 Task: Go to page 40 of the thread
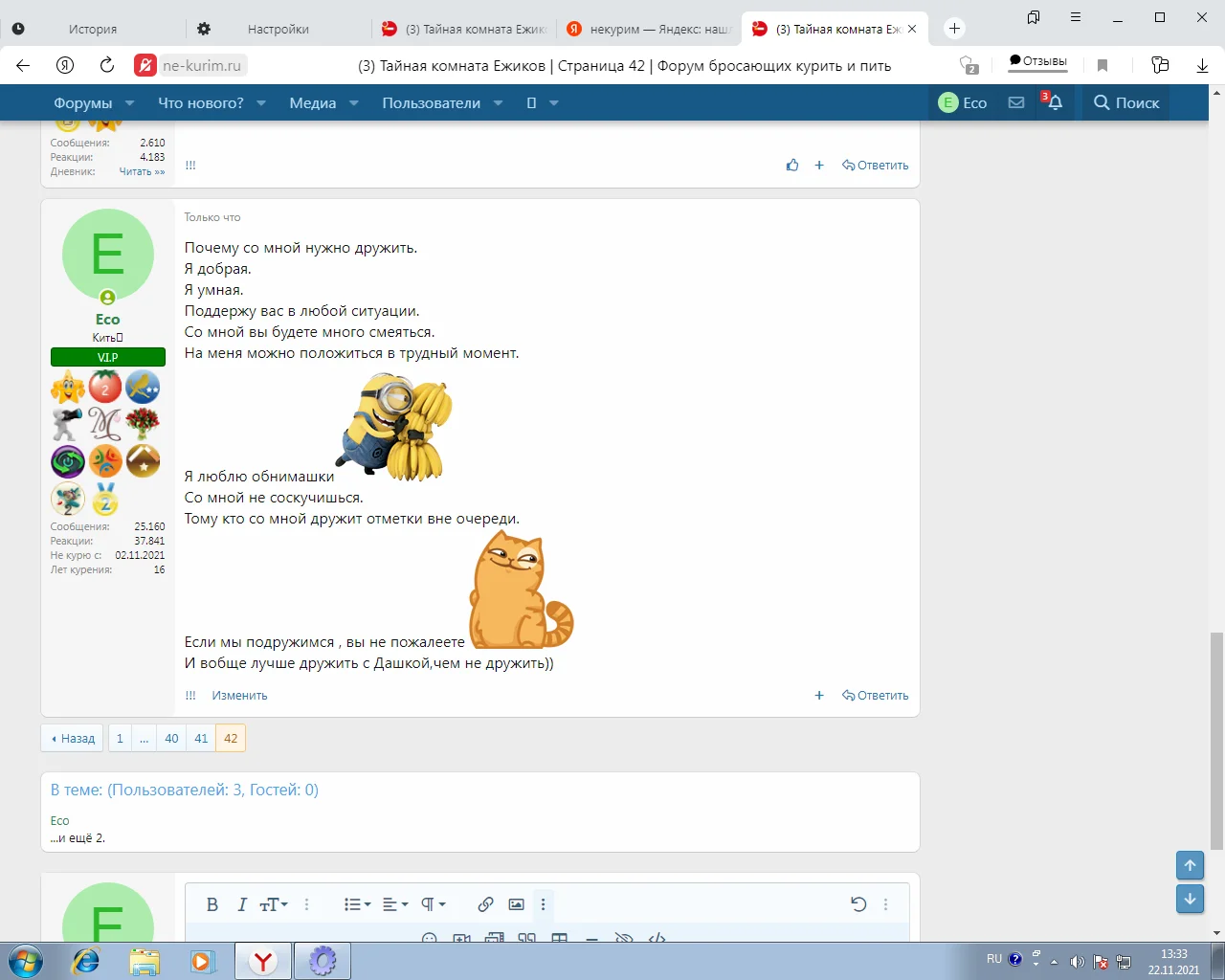pyautogui.click(x=171, y=738)
